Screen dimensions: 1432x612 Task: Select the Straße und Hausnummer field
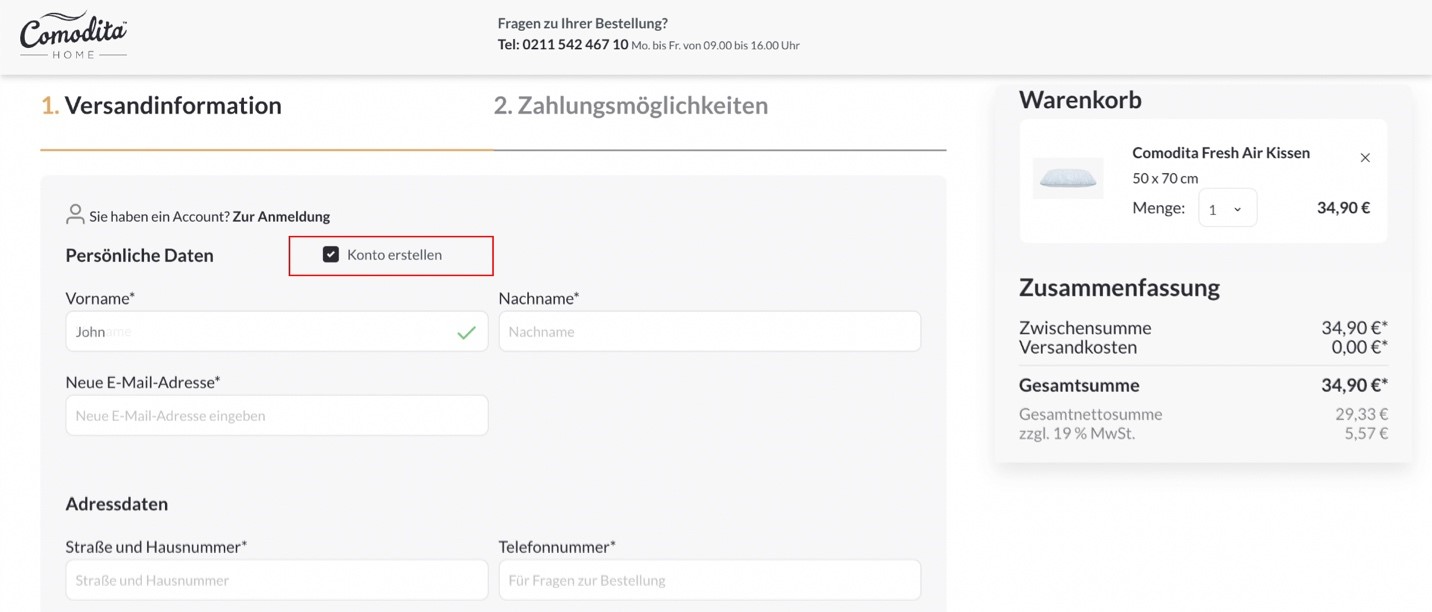(x=276, y=580)
